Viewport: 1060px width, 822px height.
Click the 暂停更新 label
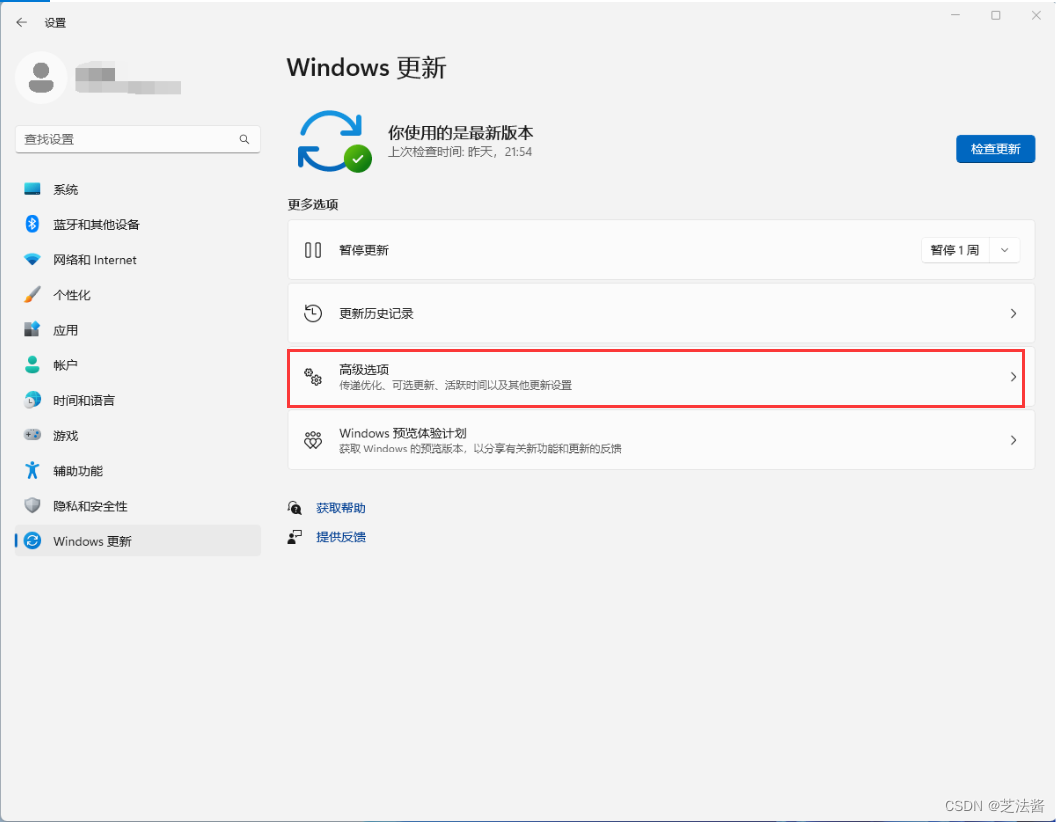click(x=364, y=250)
